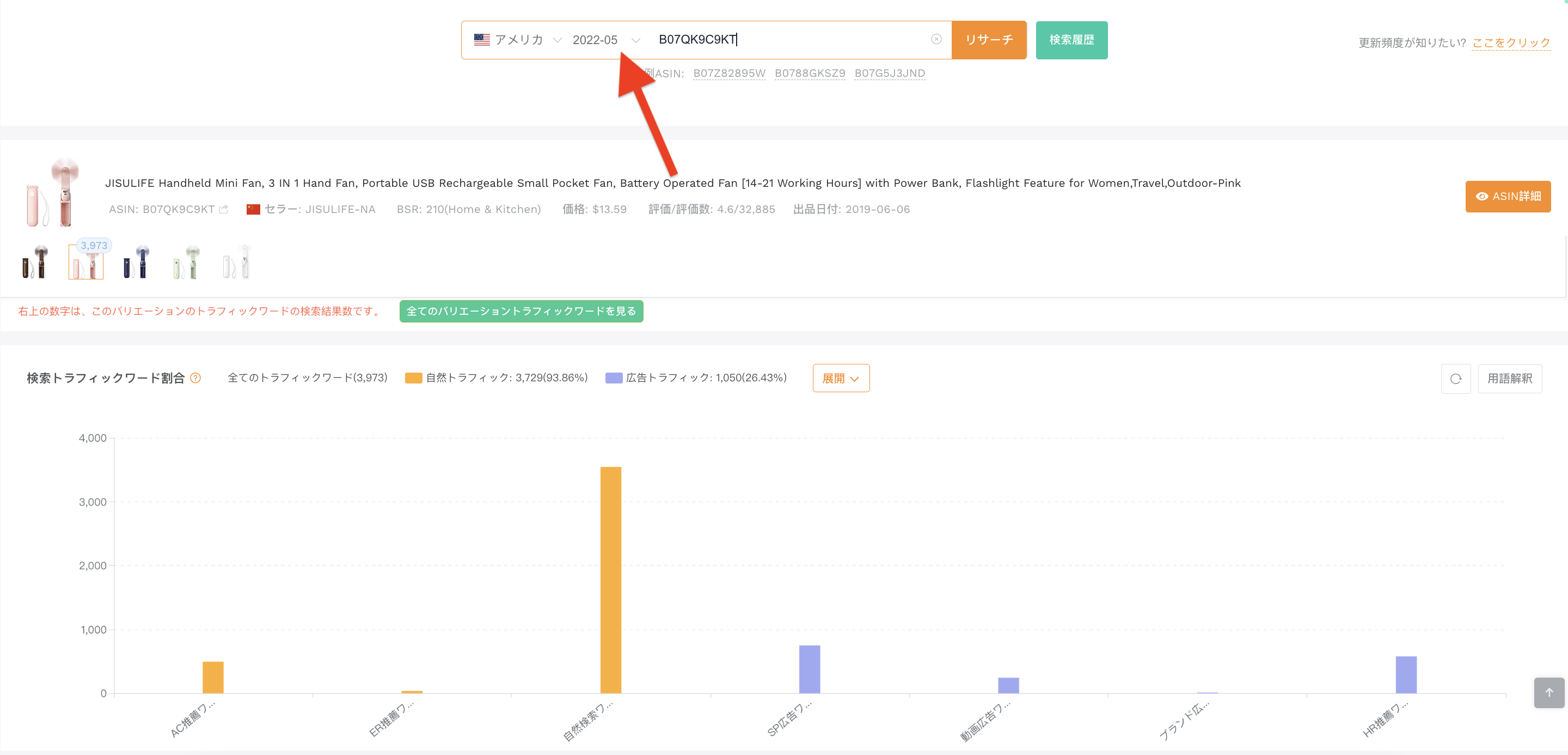Select example ASIN B07G5J3JND
The image size is (1568, 755).
click(889, 74)
